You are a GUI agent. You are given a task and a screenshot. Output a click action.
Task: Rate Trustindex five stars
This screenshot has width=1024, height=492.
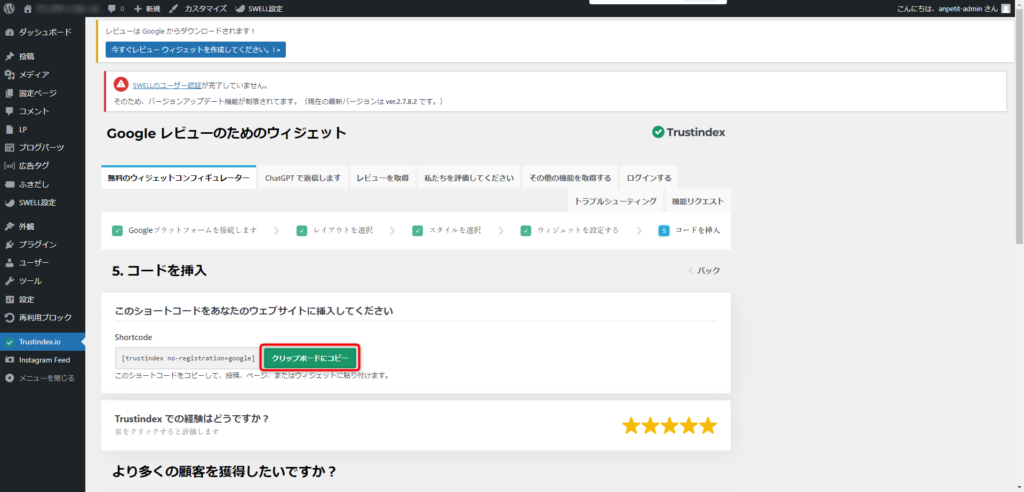click(708, 426)
